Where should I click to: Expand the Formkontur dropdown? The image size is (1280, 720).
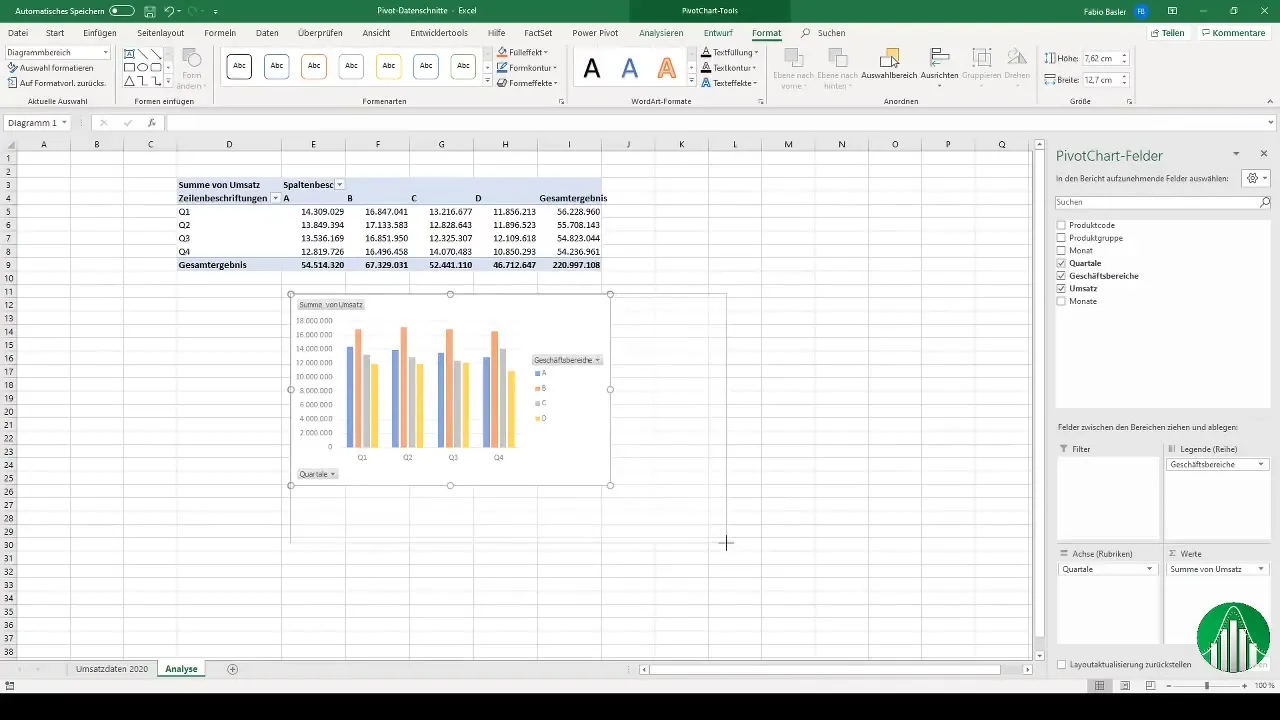point(554,68)
